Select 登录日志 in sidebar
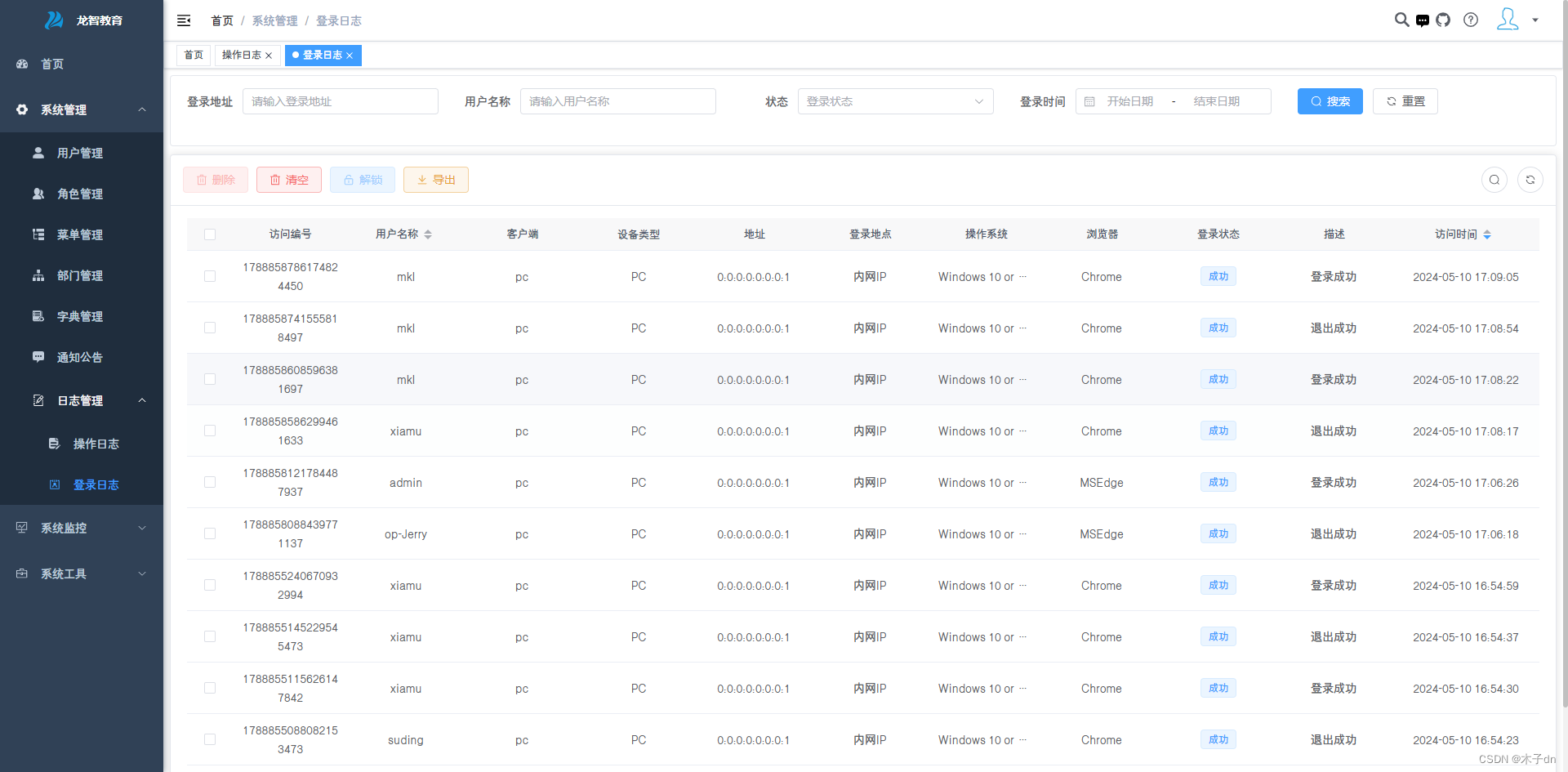Screen dimensions: 1568x772 point(82,484)
